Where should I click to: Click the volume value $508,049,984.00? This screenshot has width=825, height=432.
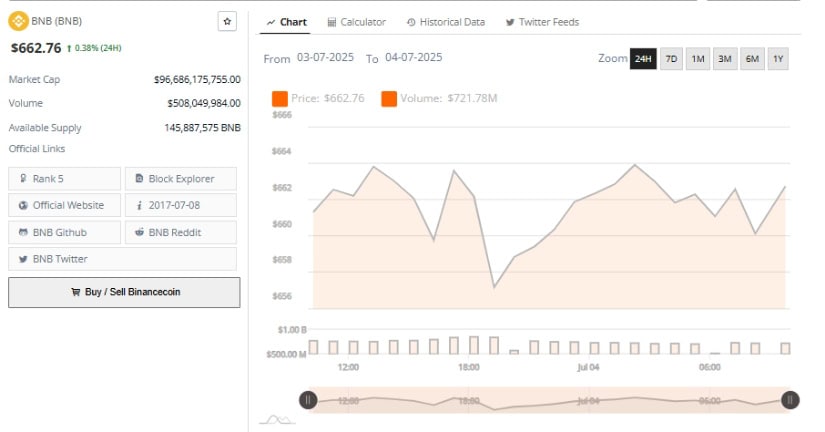[x=204, y=103]
